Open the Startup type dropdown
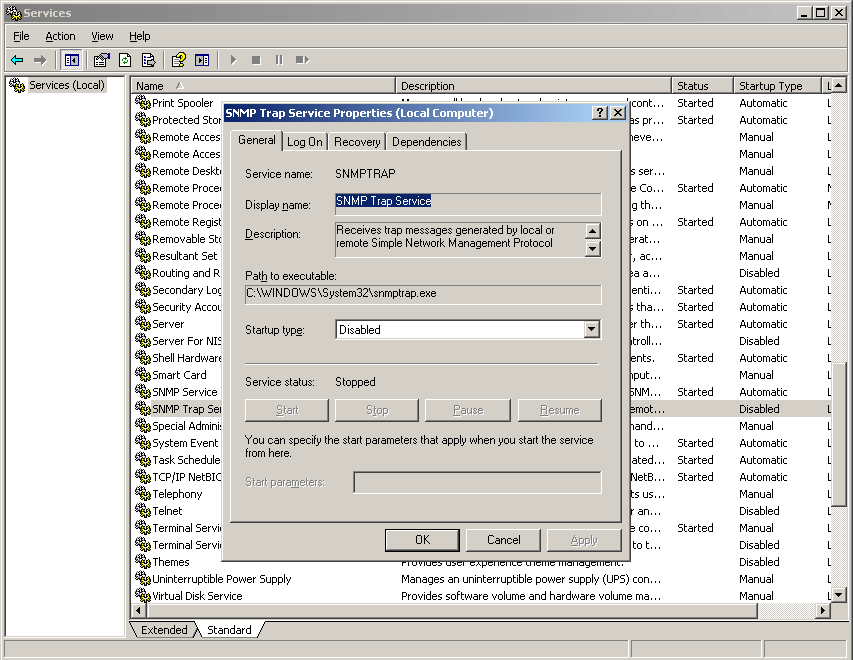853x660 pixels. [591, 329]
